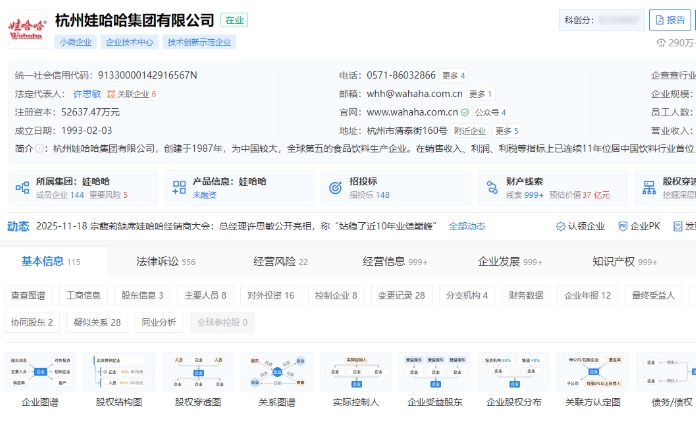Click the 所属集团 hierarchy icon

tap(22, 188)
